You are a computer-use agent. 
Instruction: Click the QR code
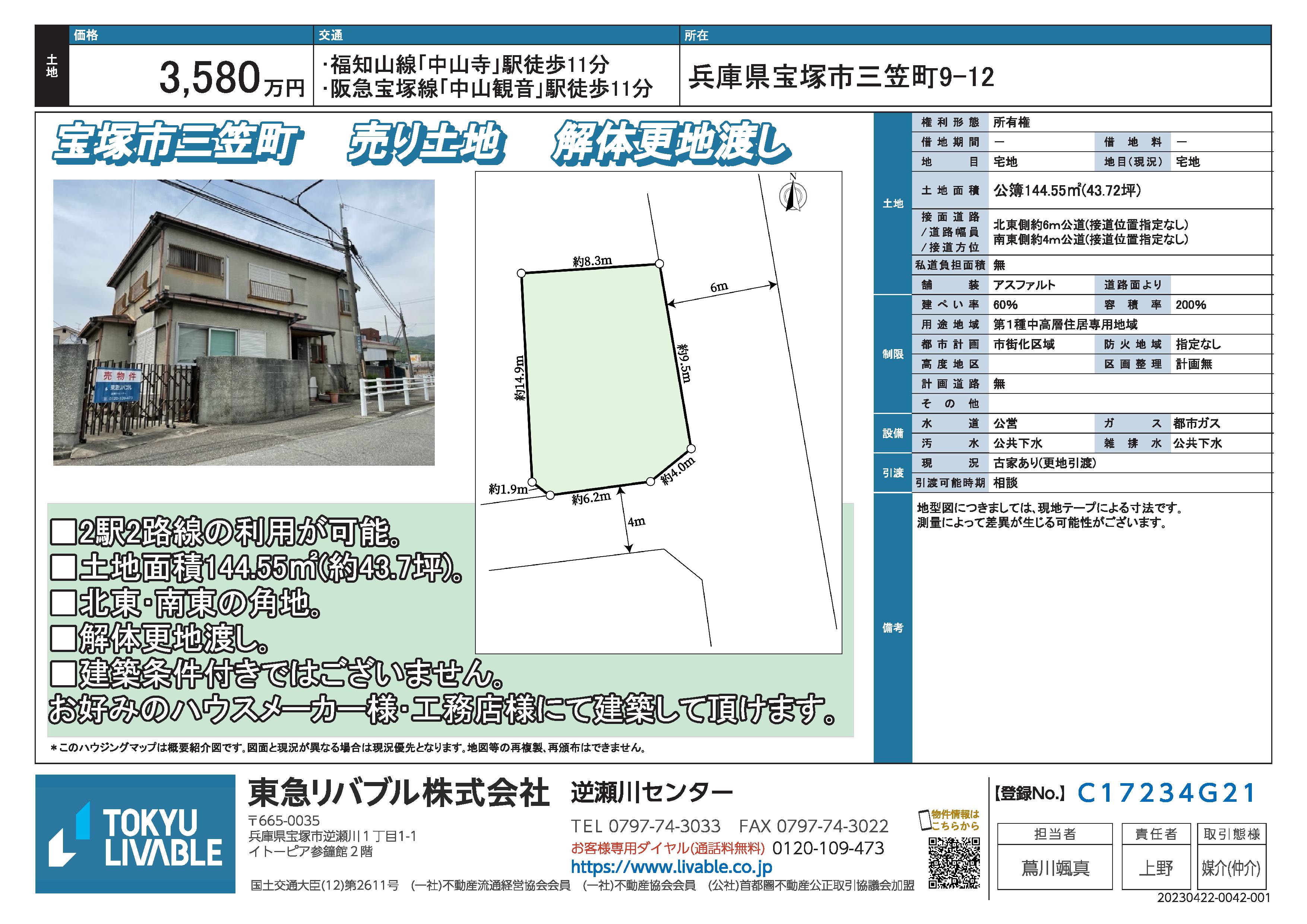pos(954,863)
